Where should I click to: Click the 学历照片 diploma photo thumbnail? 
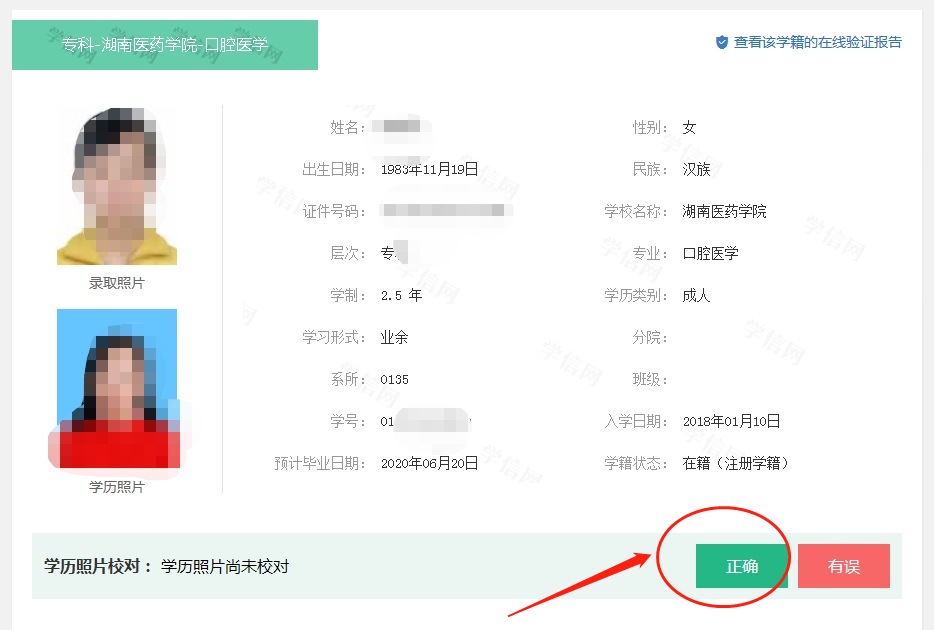pyautogui.click(x=117, y=388)
